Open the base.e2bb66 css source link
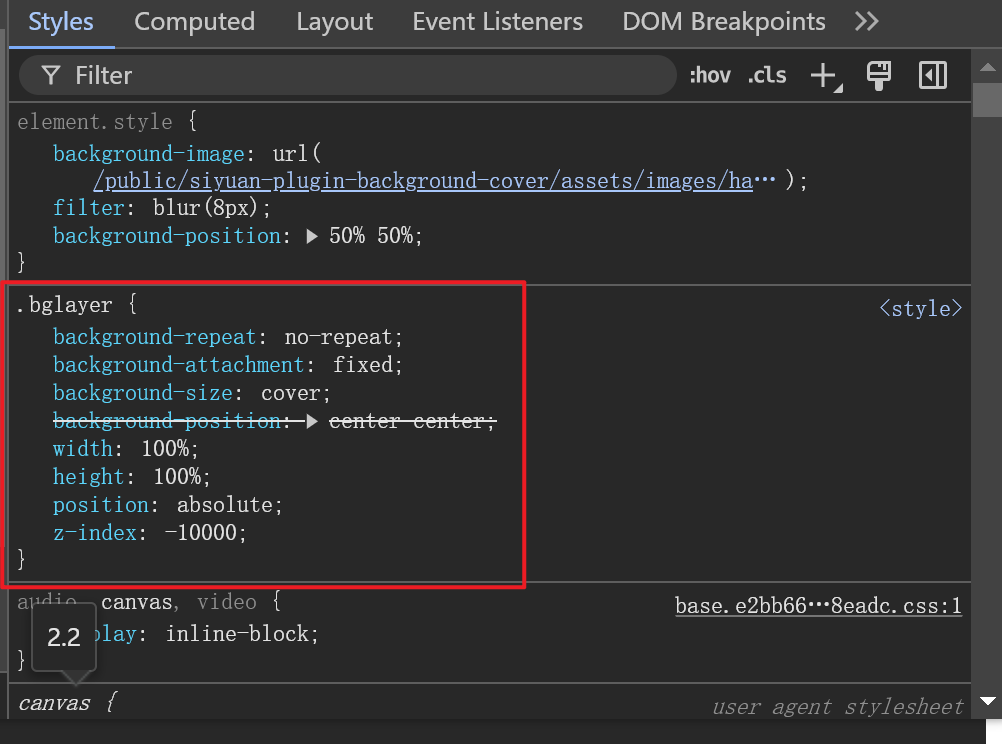This screenshot has height=747, width=1002. point(818,606)
